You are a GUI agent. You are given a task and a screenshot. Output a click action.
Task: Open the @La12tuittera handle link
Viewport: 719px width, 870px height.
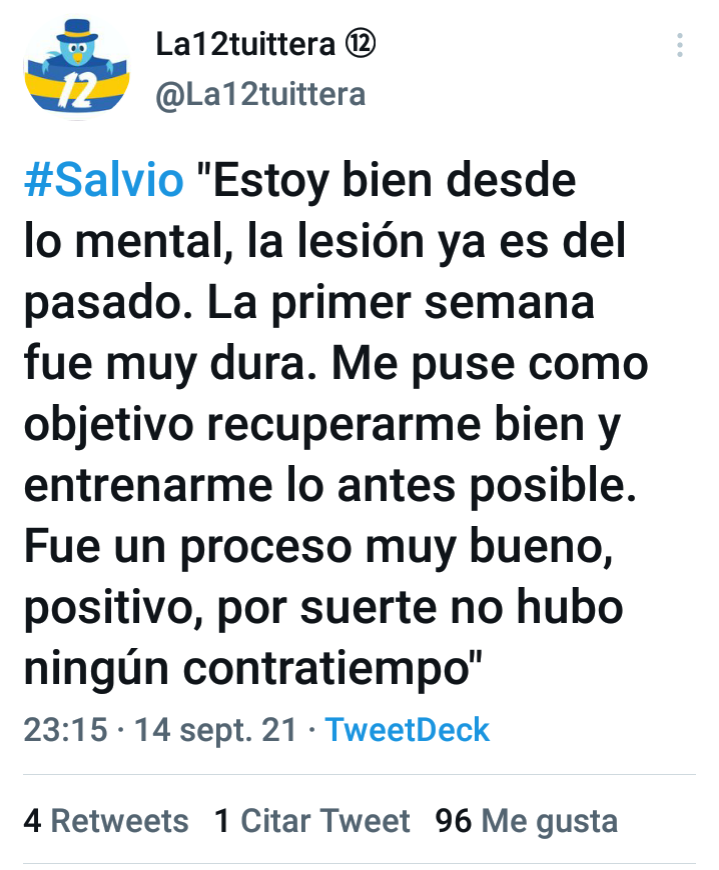pyautogui.click(x=260, y=94)
